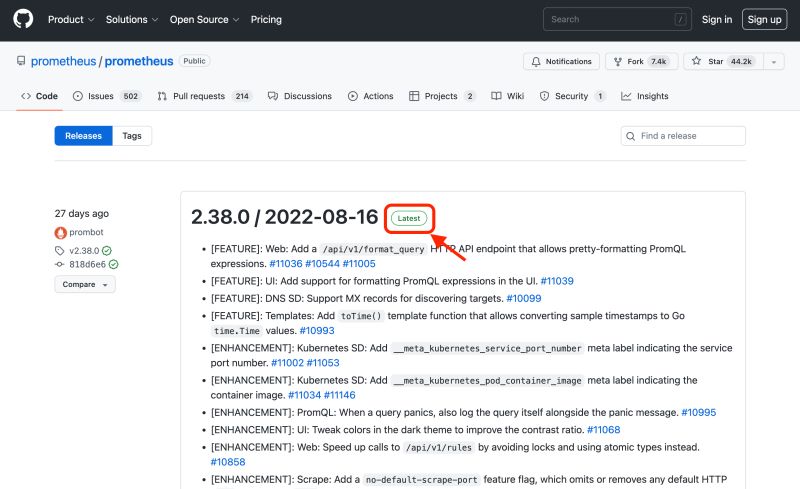
Task: Open the prombot author link
Action: point(86,232)
